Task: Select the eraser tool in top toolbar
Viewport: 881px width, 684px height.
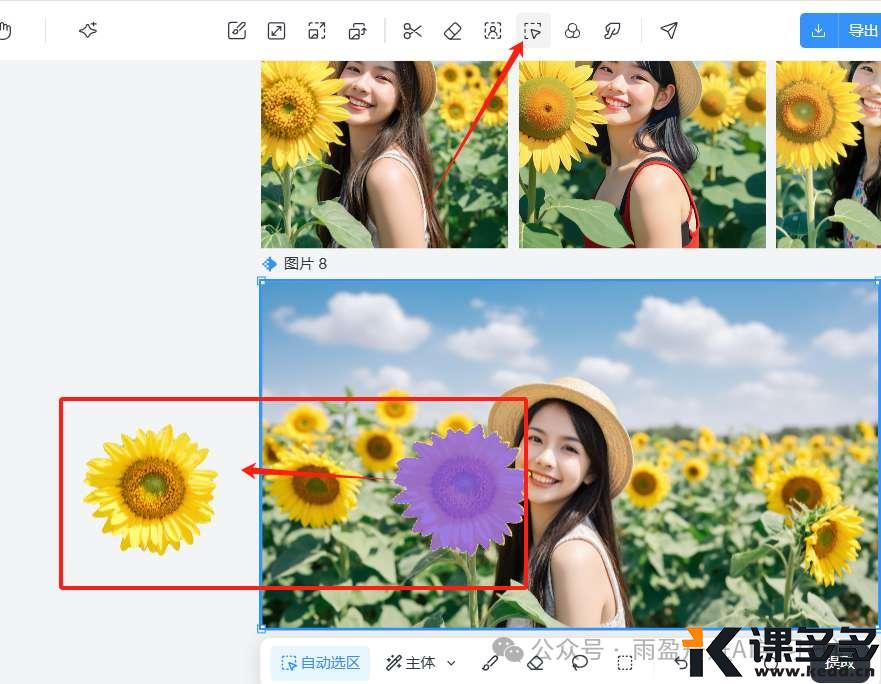Action: tap(452, 31)
